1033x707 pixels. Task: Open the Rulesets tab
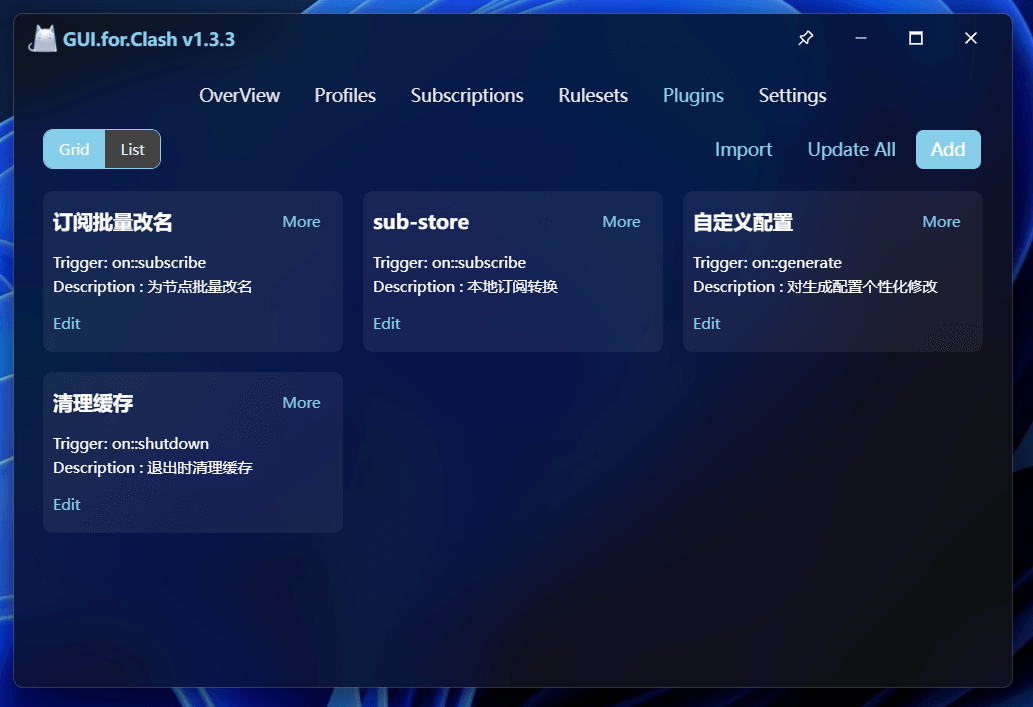coord(593,96)
